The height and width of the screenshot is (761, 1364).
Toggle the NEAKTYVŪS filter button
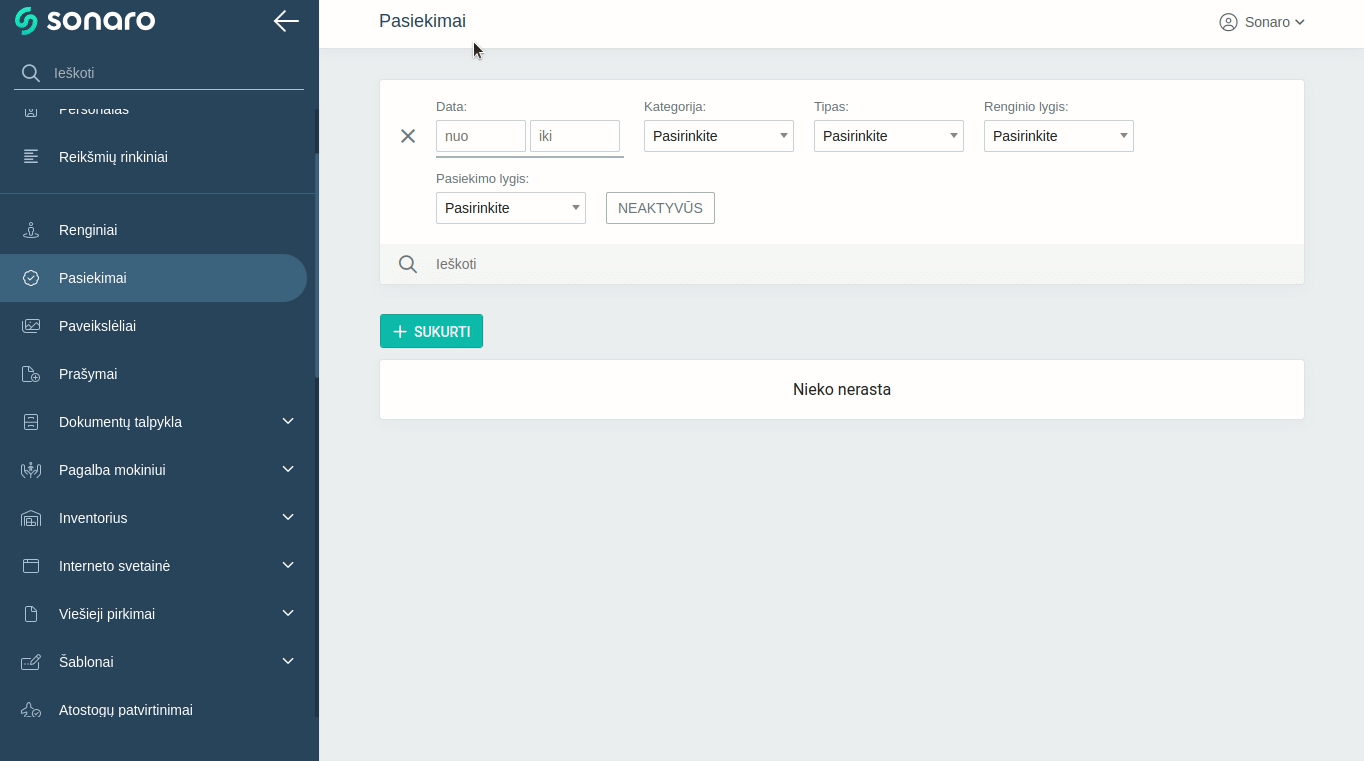tap(660, 208)
